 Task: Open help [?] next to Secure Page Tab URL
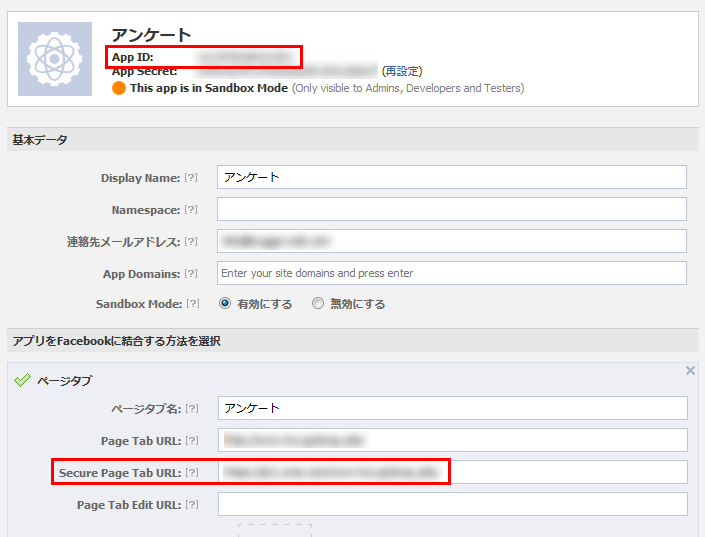pos(192,472)
